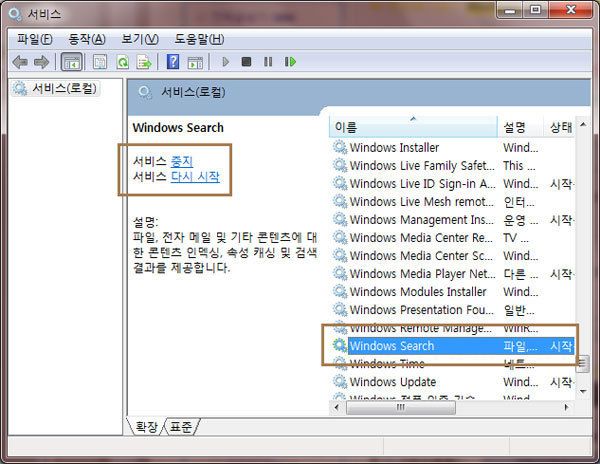The image size is (600, 464).
Task: Select the Windows Search row
Action: click(453, 346)
